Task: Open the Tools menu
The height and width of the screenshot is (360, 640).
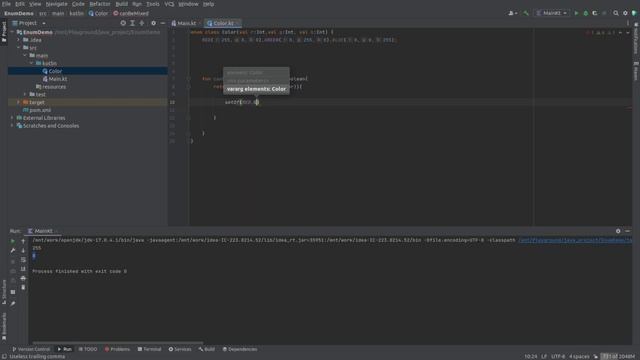Action: 153,4
